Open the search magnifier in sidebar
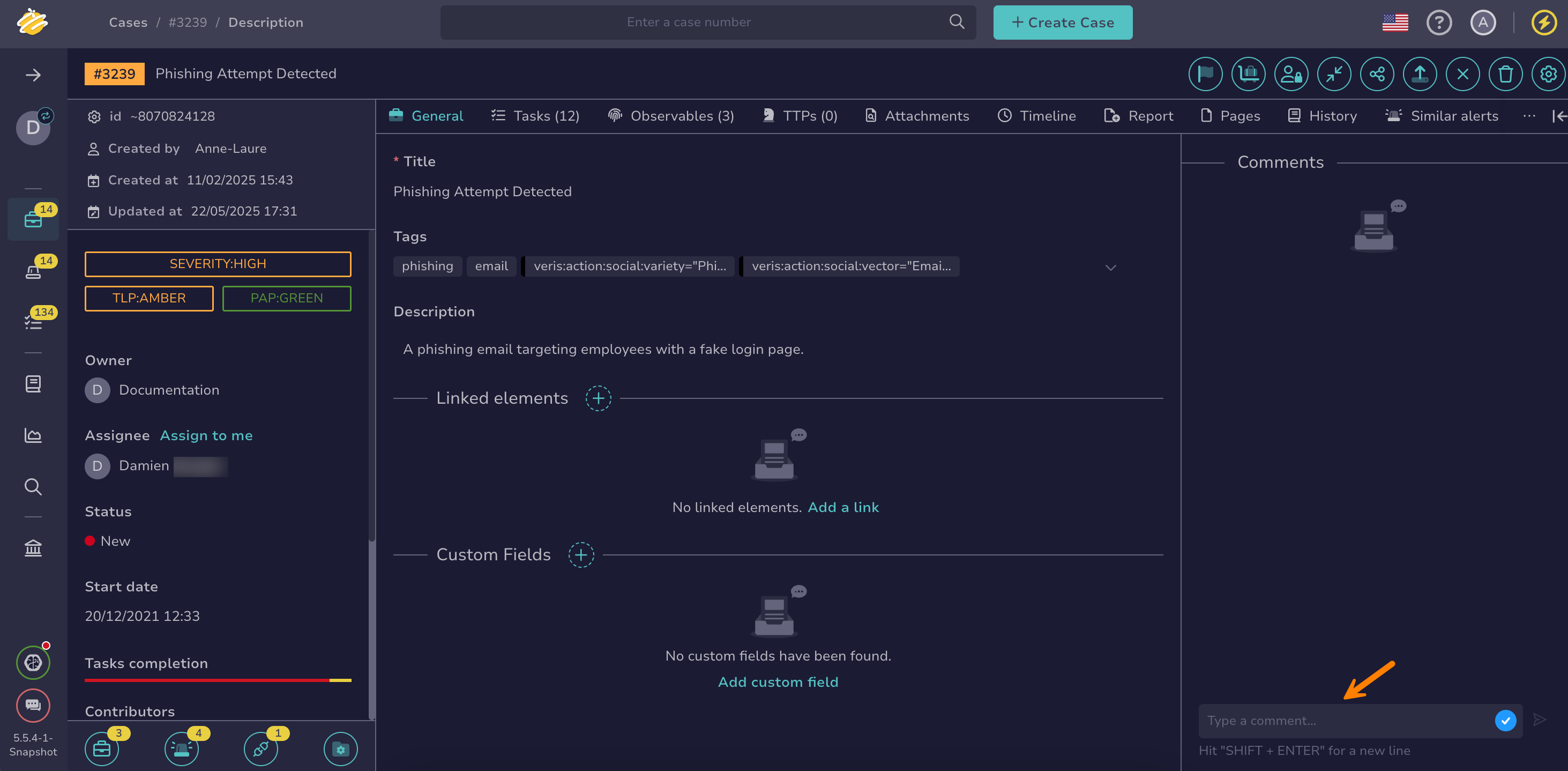Screen dimensions: 1568x771 [x=33, y=487]
